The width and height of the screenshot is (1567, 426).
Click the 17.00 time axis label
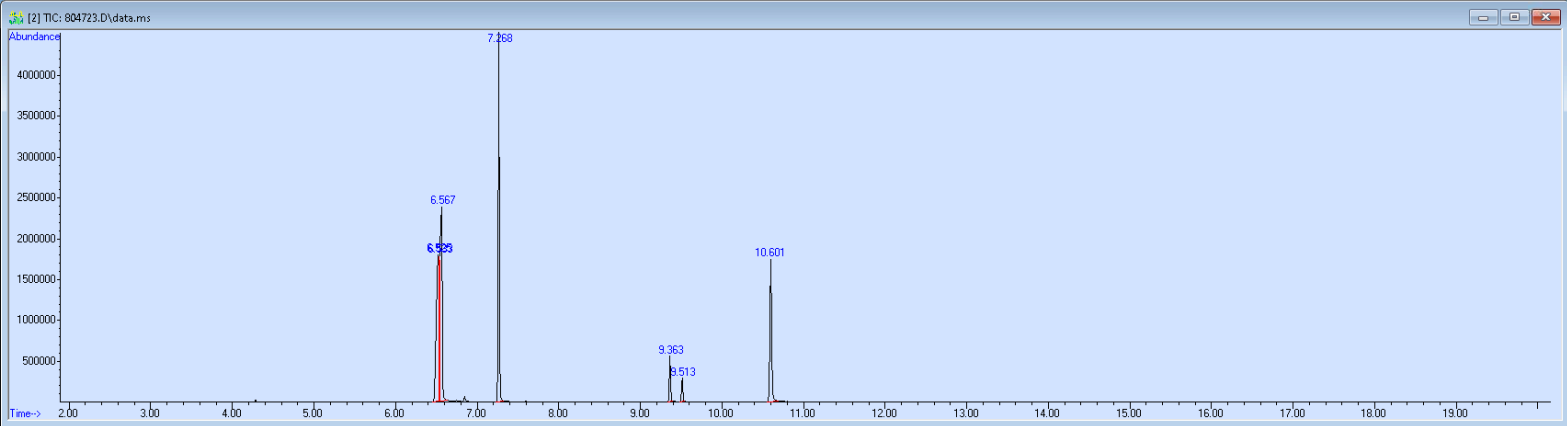coord(1292,412)
